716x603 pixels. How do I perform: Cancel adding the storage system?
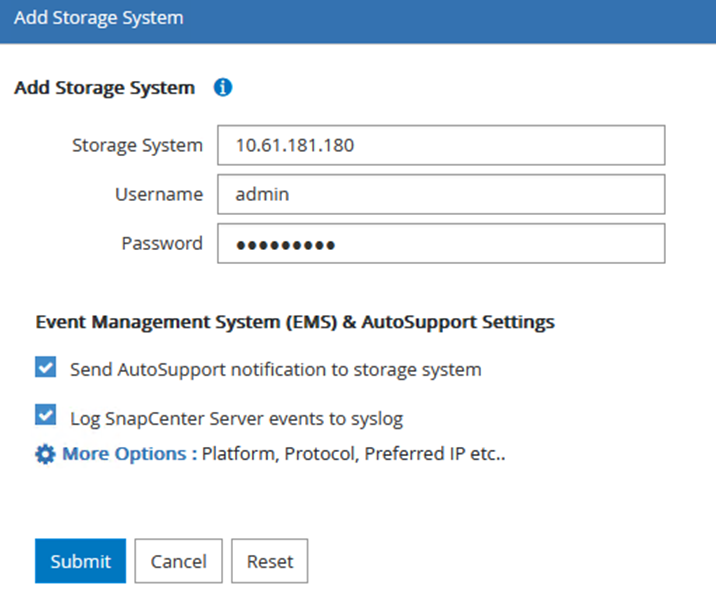click(x=178, y=561)
